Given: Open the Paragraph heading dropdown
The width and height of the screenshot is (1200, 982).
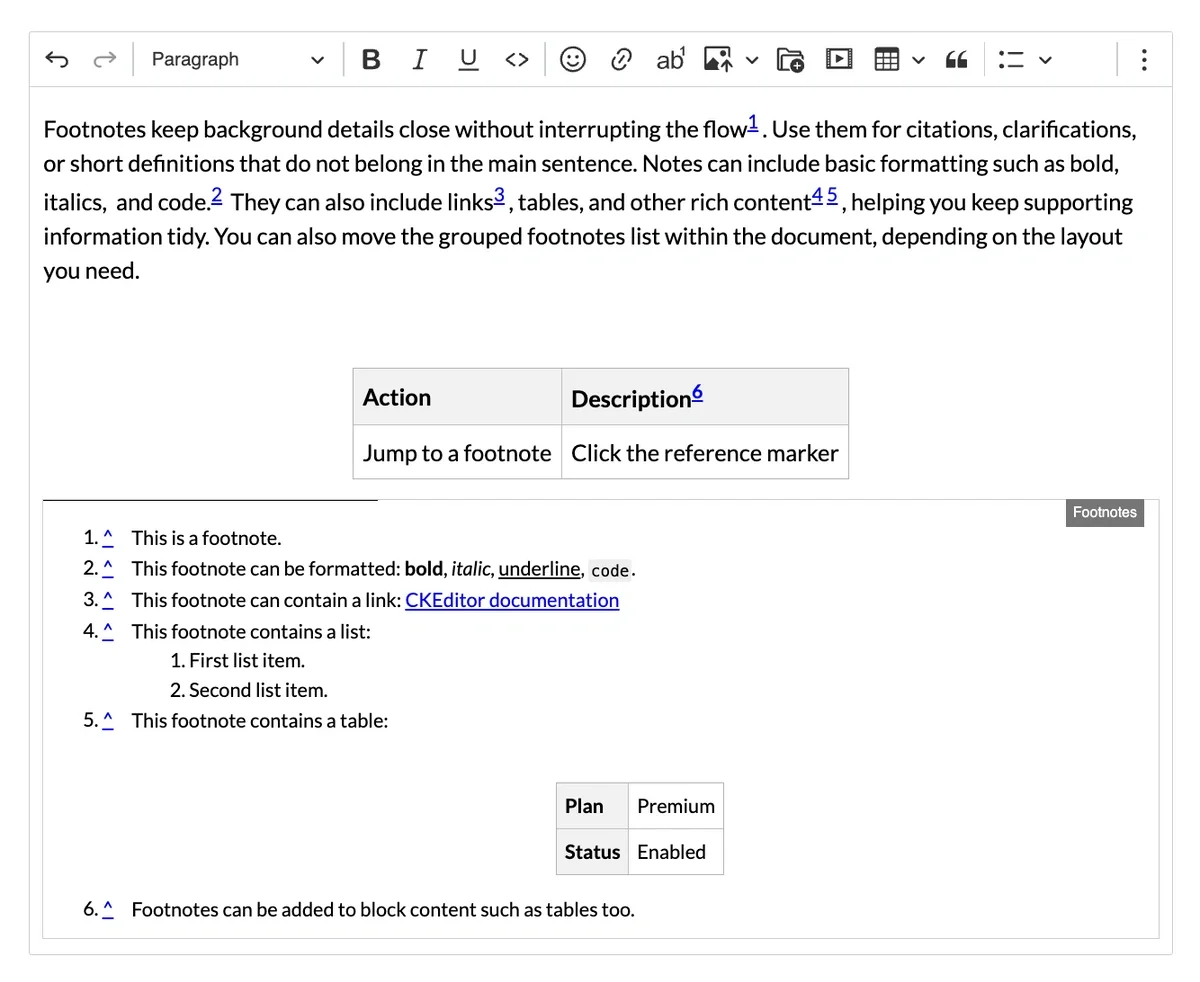Looking at the screenshot, I should point(237,60).
